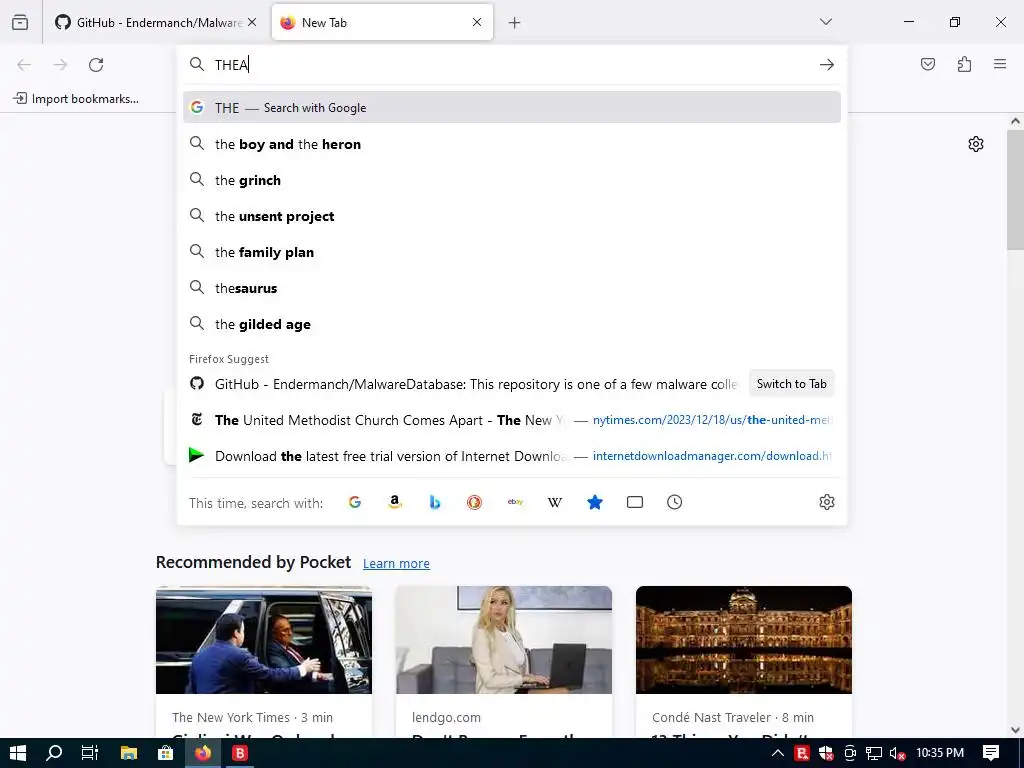The width and height of the screenshot is (1024, 768).
Task: Click the page vertical scrollbar thumb
Action: [1015, 189]
